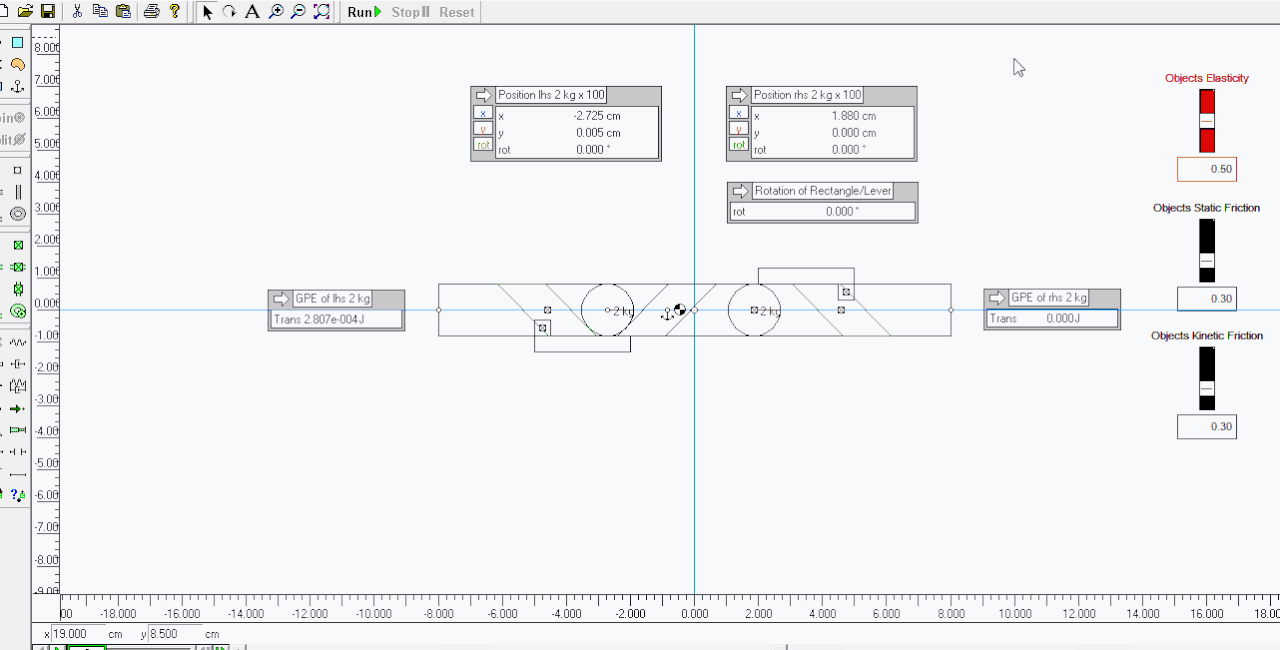Select the Actuator tool
The height and width of the screenshot is (650, 1280).
pos(18,430)
